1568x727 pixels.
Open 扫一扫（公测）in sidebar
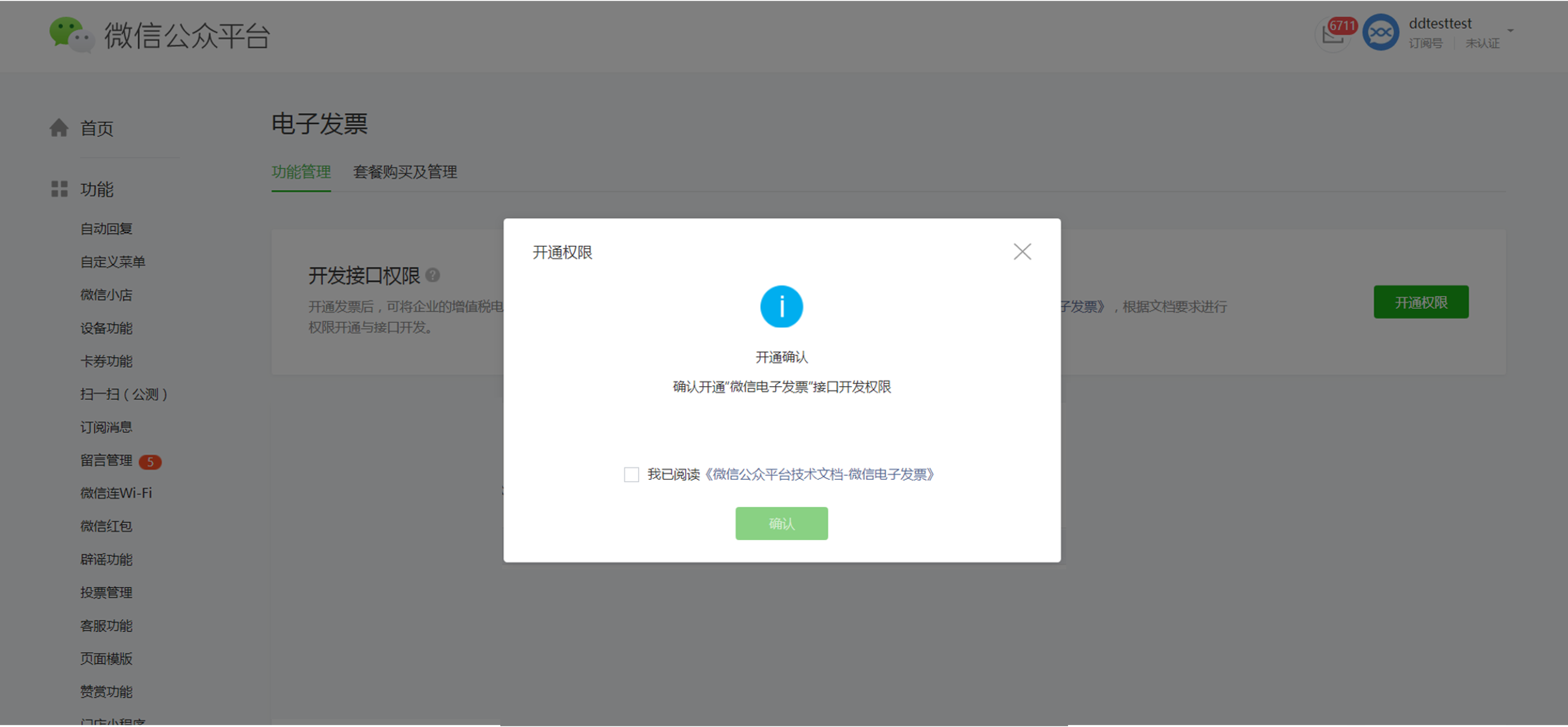tap(124, 395)
